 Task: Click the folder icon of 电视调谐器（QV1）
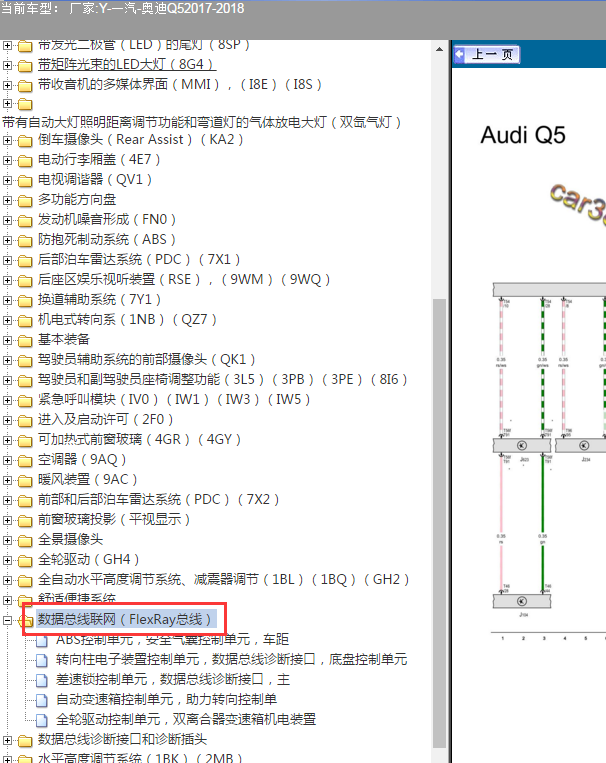click(x=25, y=181)
